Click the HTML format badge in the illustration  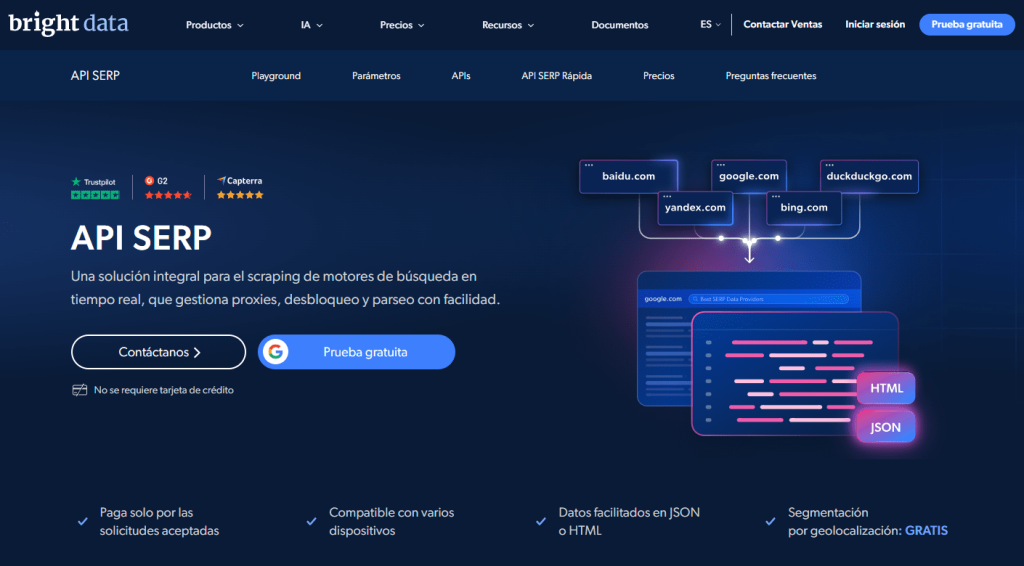(x=886, y=388)
